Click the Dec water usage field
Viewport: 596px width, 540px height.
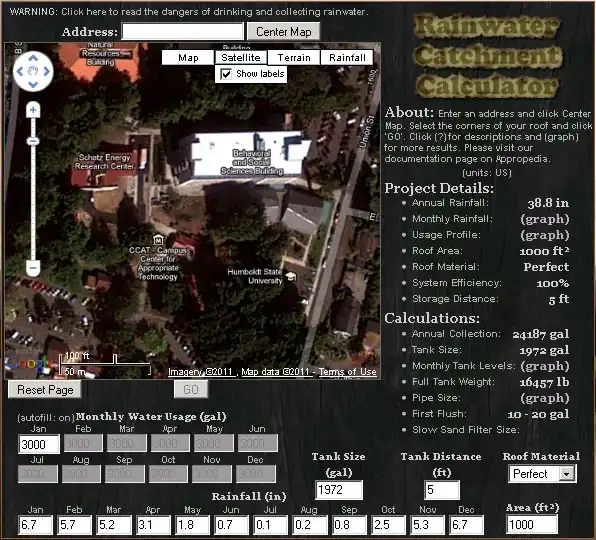pos(256,474)
